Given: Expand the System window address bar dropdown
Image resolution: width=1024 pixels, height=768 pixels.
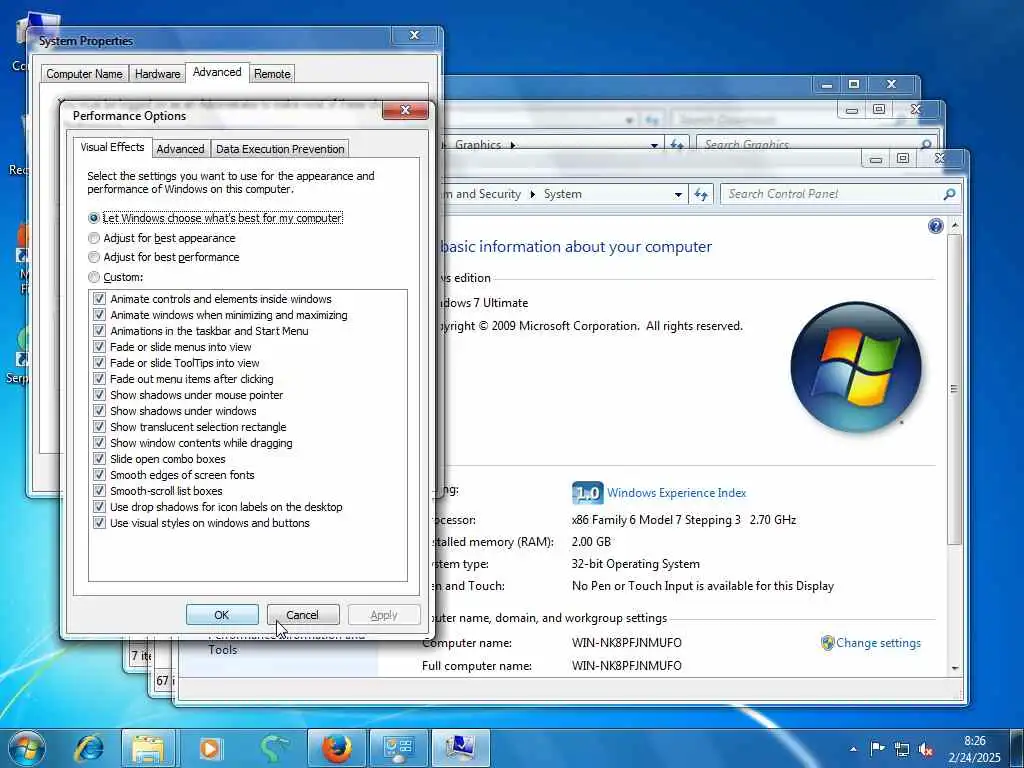Looking at the screenshot, I should click(x=678, y=194).
